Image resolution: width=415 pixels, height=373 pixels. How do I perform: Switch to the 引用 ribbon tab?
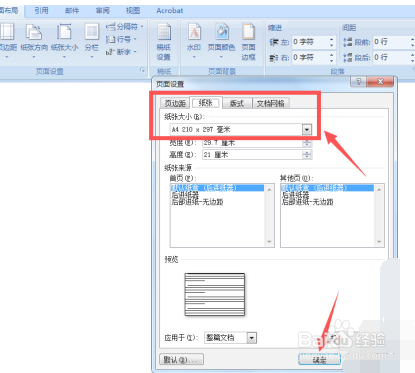click(41, 11)
